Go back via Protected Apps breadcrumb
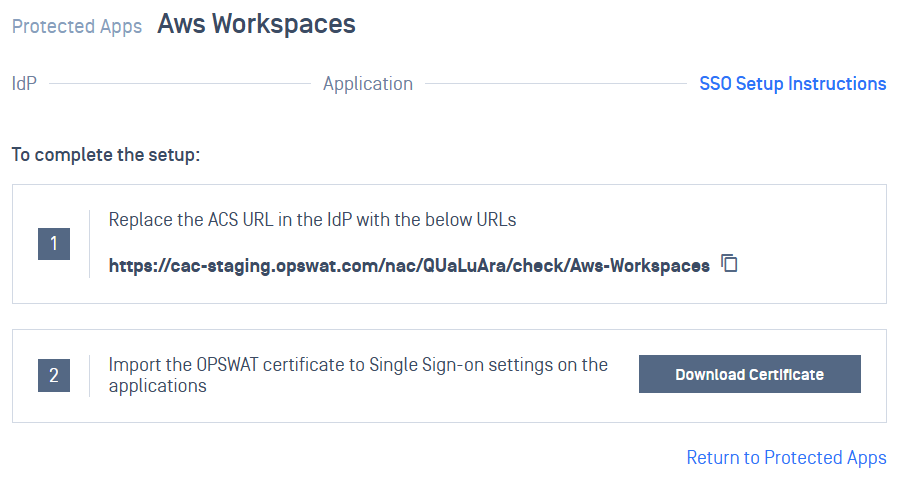The width and height of the screenshot is (907, 486). [x=77, y=27]
